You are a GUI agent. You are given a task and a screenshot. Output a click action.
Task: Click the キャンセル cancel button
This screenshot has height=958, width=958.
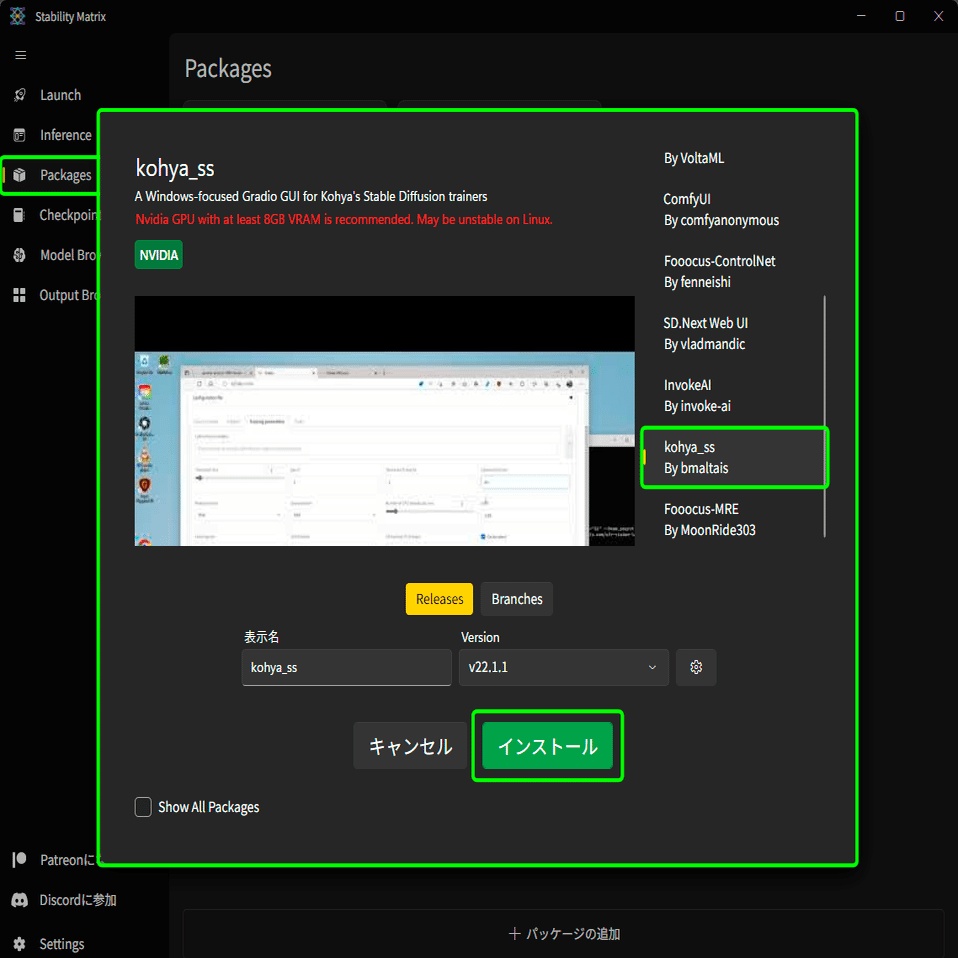411,745
